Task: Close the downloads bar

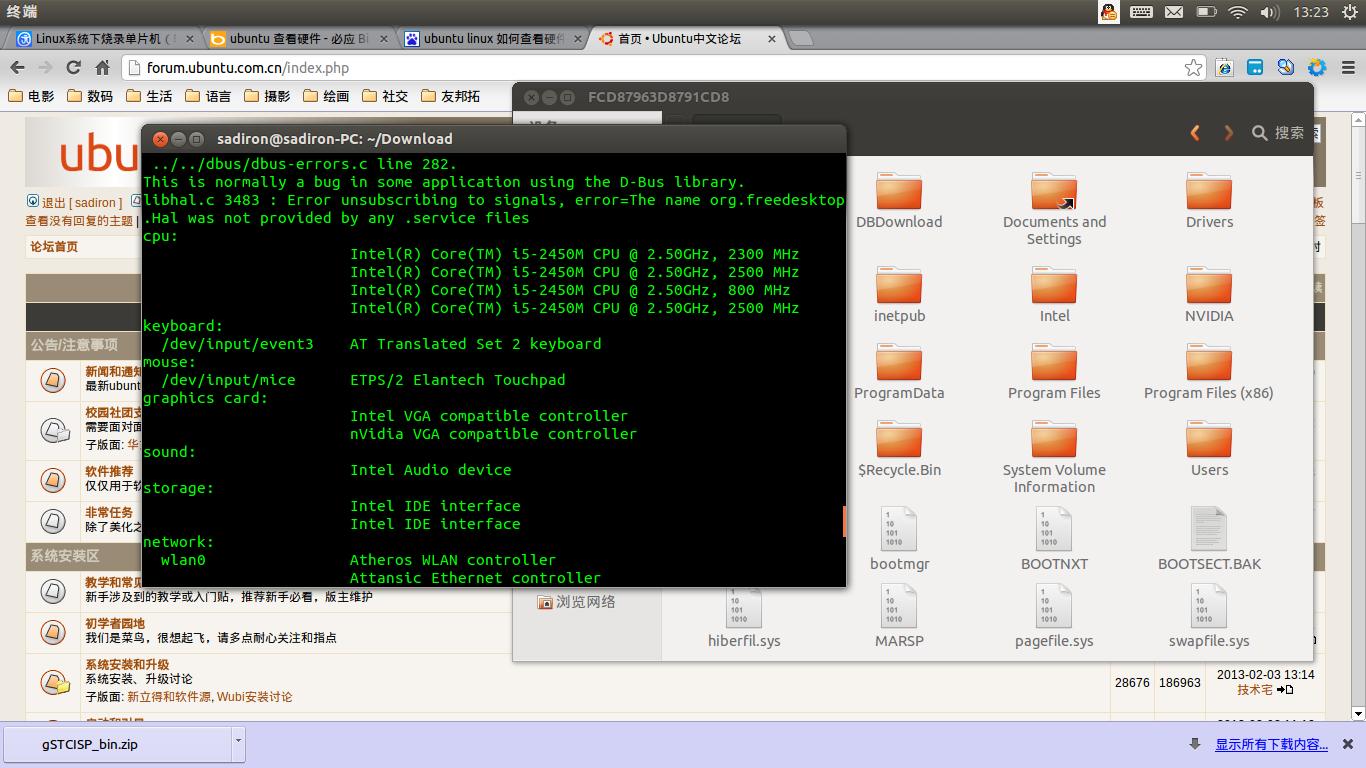Action: click(x=1348, y=744)
